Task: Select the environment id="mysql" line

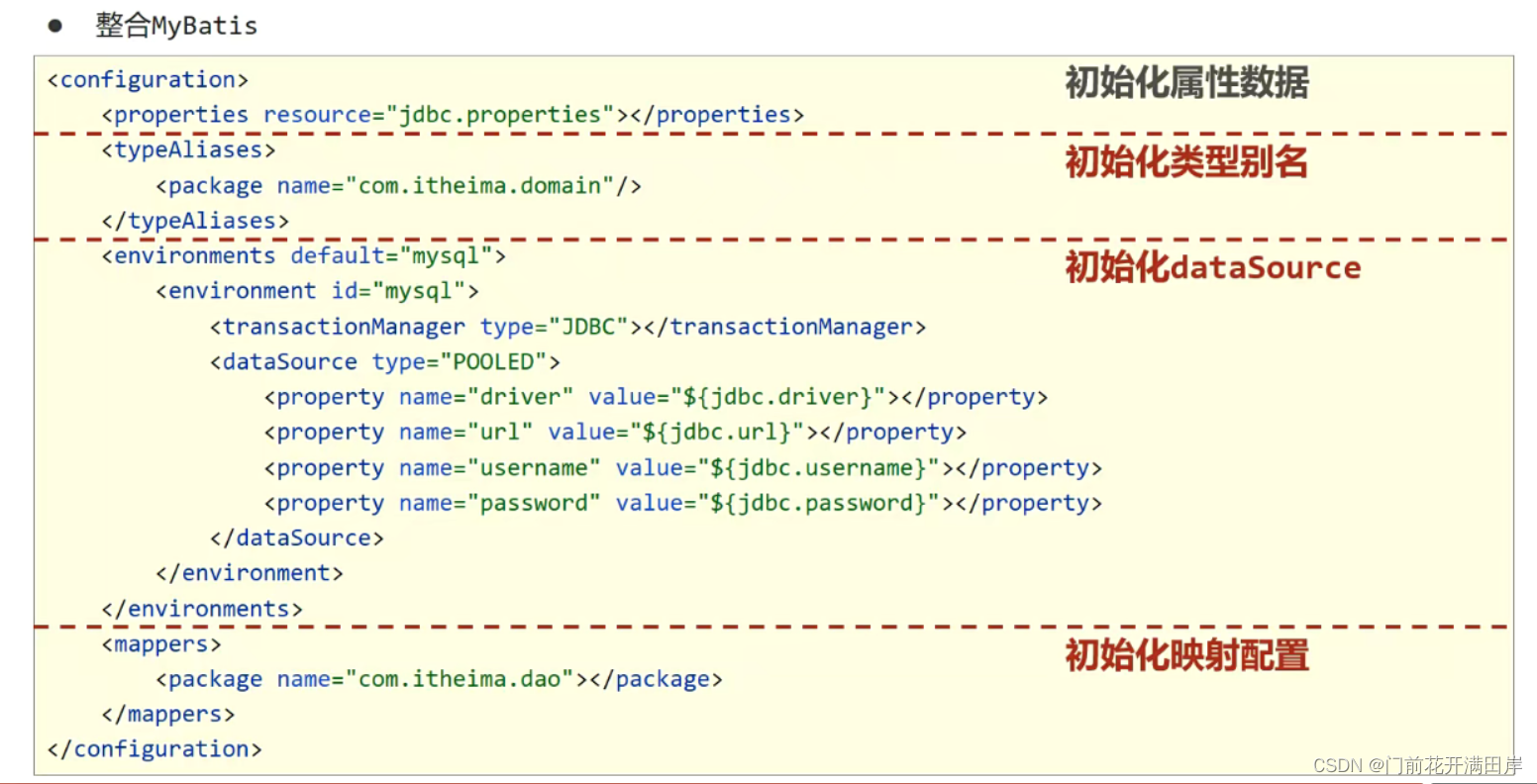Action: pyautogui.click(x=317, y=291)
